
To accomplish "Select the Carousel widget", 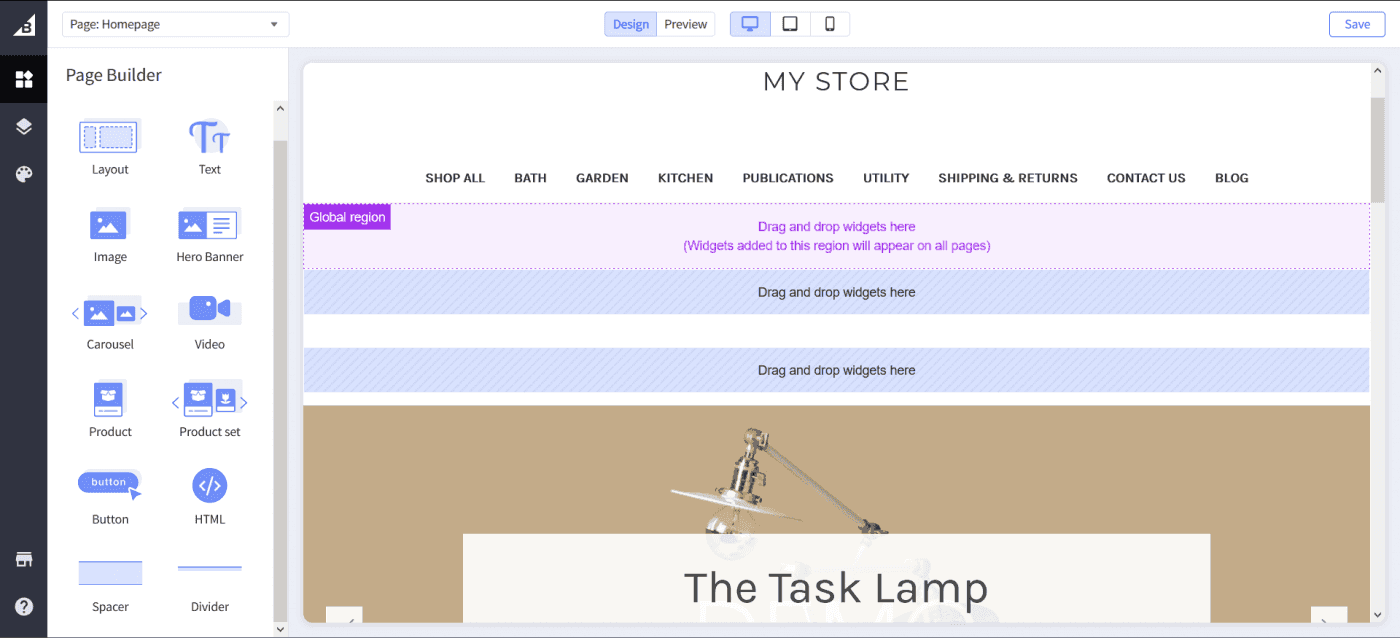I will point(110,321).
